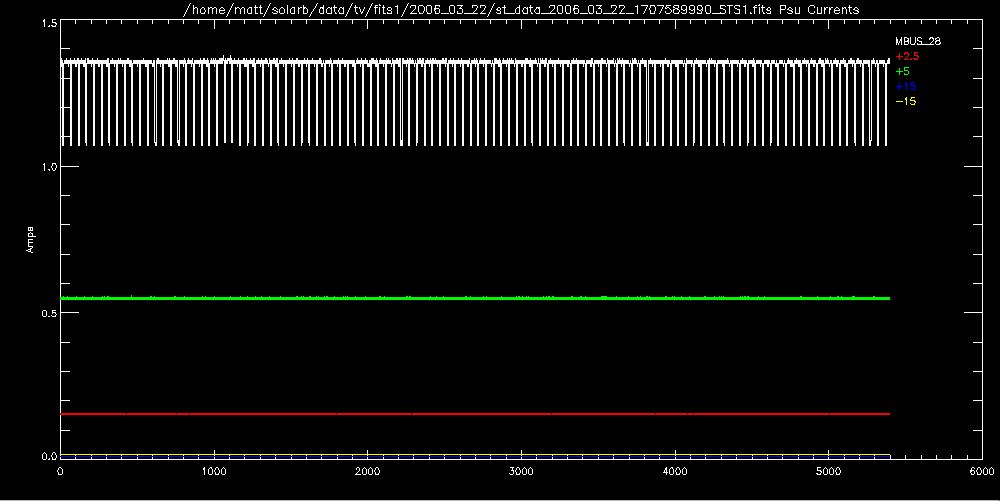Select the red +2.5 legend entry

[907, 56]
